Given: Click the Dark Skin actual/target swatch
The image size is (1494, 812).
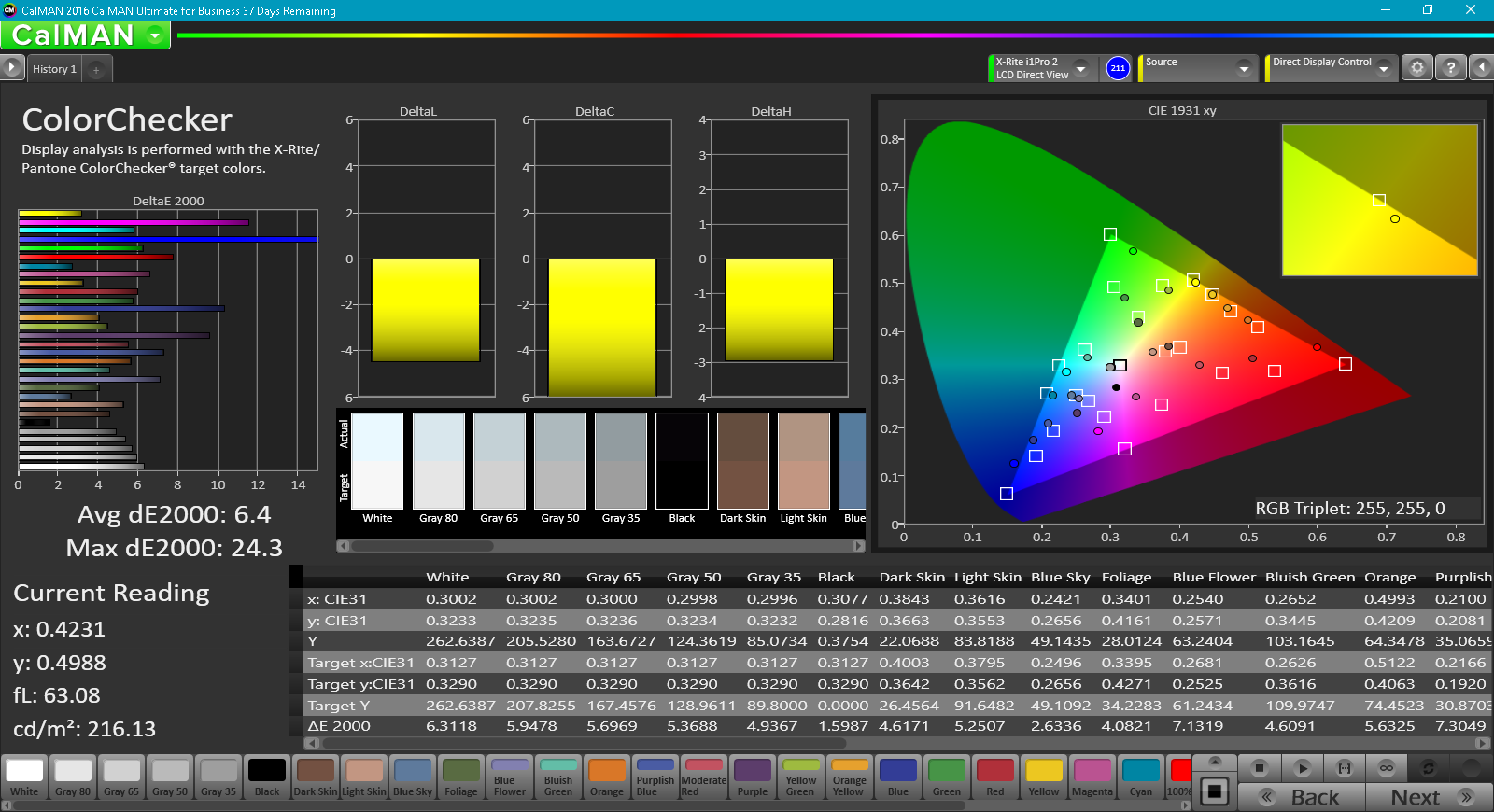Looking at the screenshot, I should pyautogui.click(x=743, y=460).
